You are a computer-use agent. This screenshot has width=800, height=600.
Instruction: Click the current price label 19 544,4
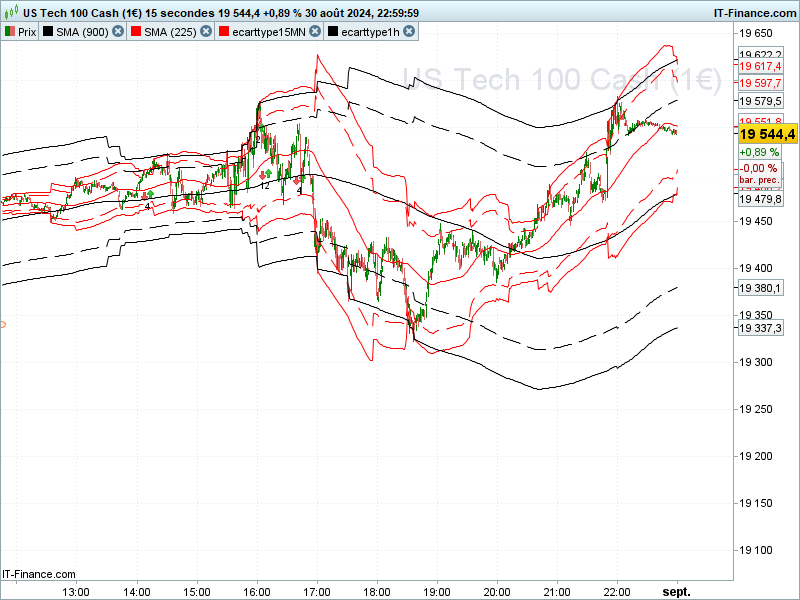point(767,134)
